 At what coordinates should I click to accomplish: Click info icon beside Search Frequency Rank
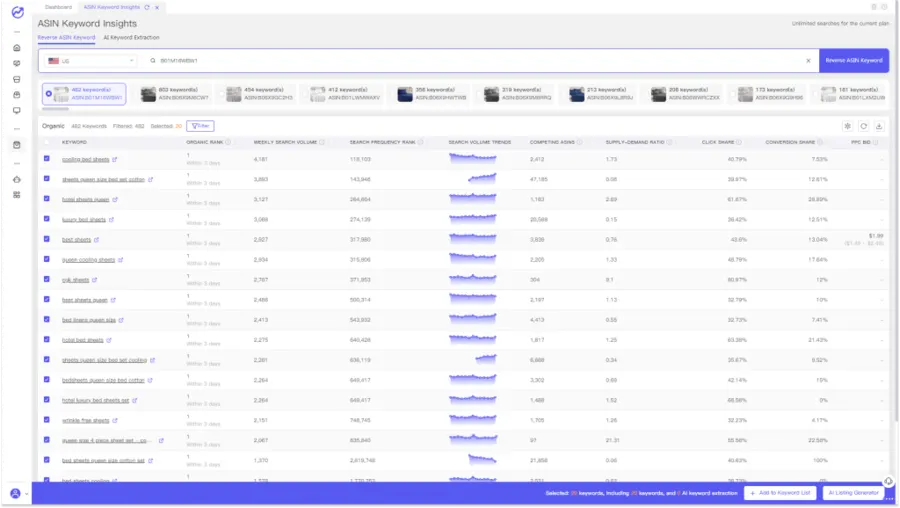tap(421, 142)
